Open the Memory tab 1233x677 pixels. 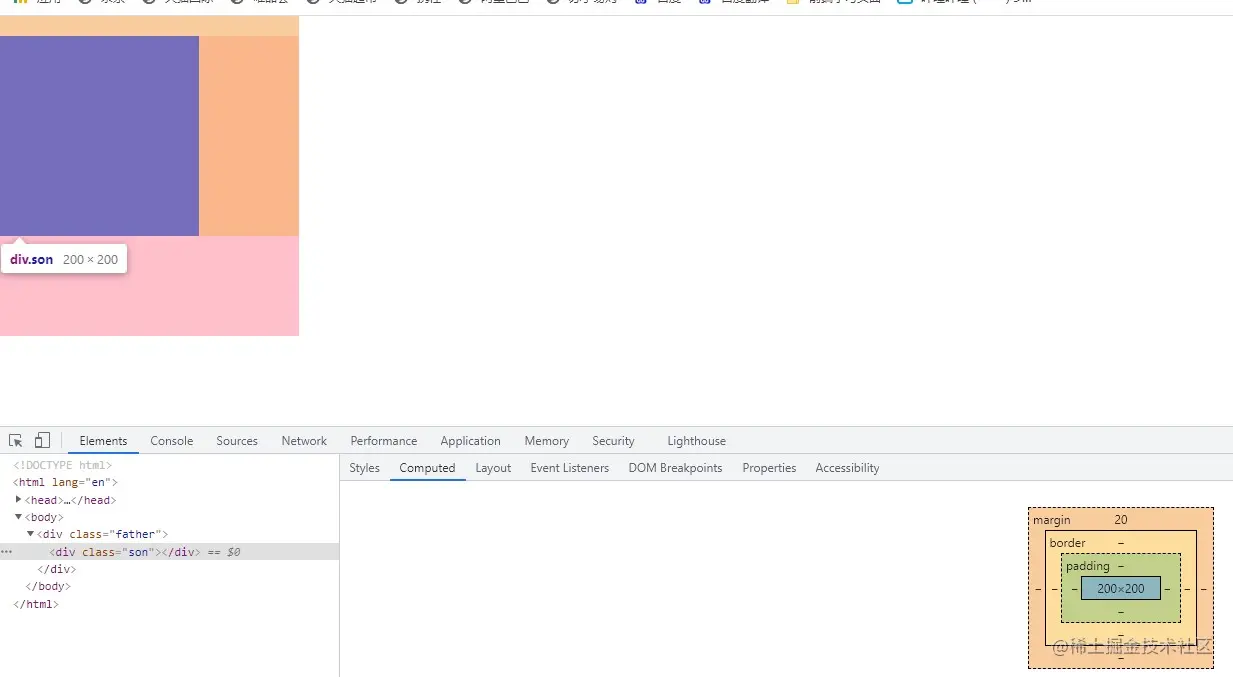[x=546, y=441]
